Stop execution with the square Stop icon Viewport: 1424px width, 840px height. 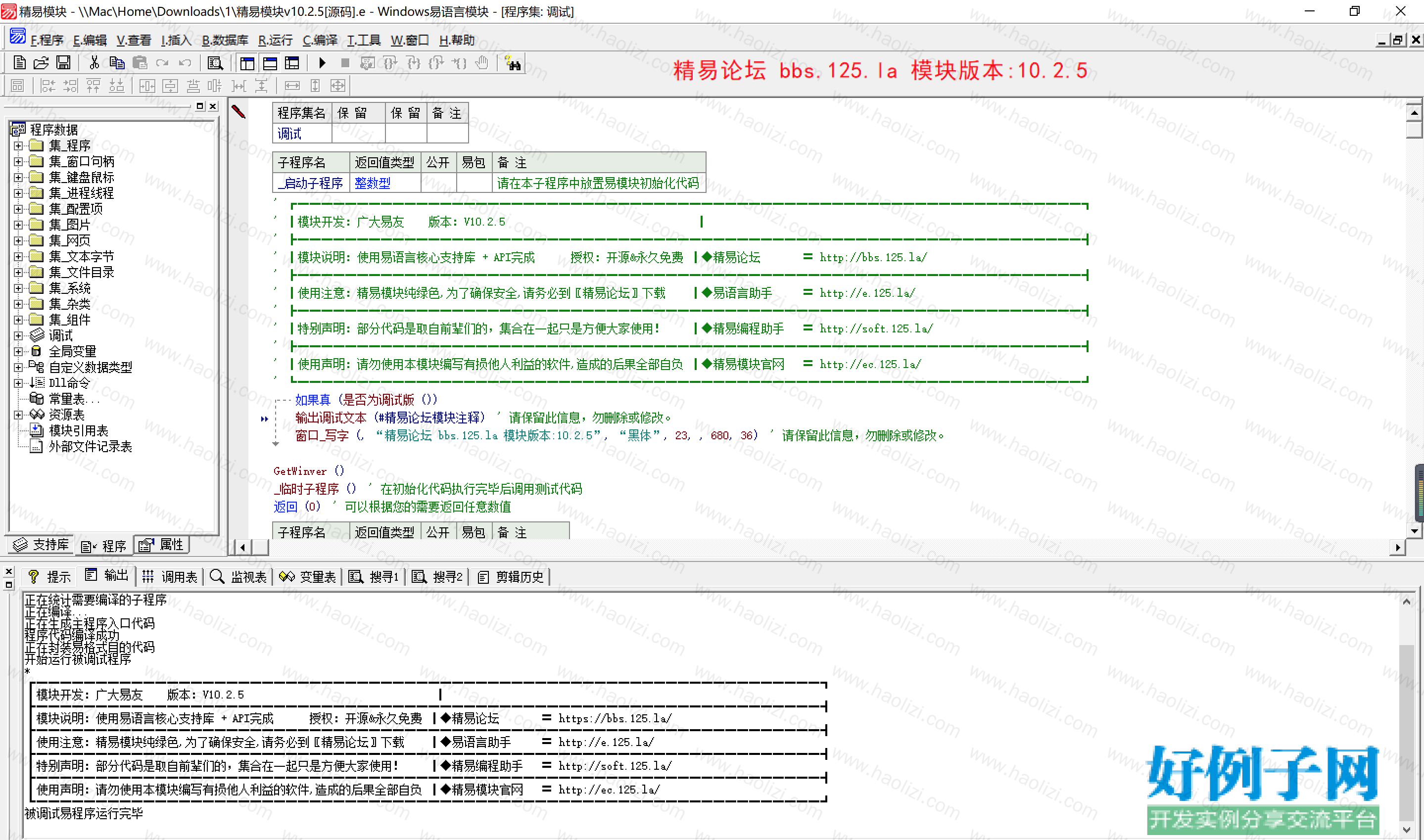345,63
